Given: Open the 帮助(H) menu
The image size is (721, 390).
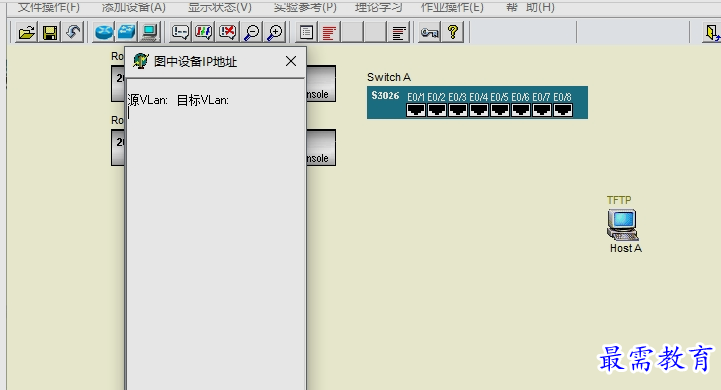Looking at the screenshot, I should point(530,7).
